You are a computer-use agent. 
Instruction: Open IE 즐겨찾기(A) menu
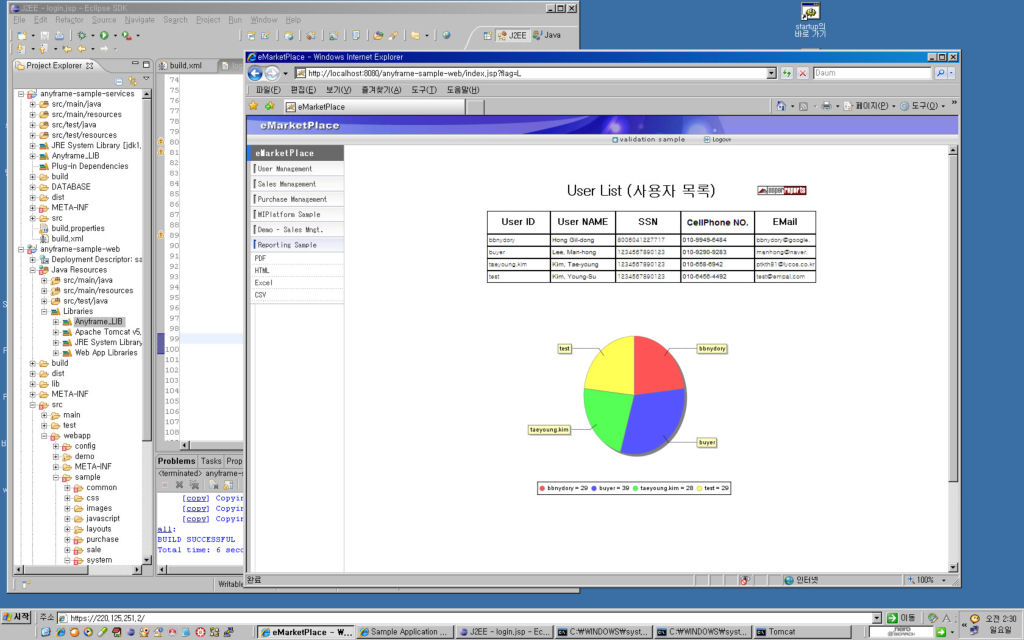tap(381, 90)
